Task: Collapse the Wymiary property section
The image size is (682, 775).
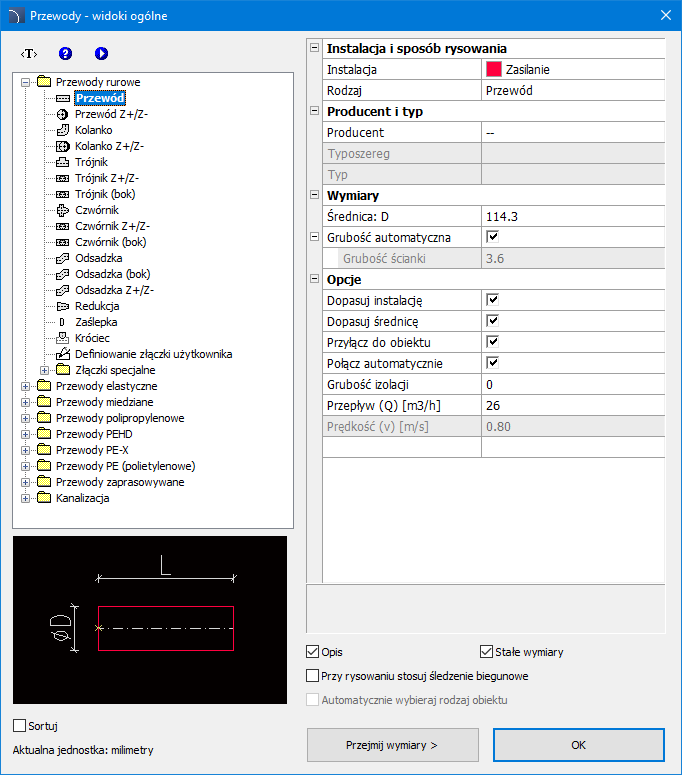Action: coord(314,196)
